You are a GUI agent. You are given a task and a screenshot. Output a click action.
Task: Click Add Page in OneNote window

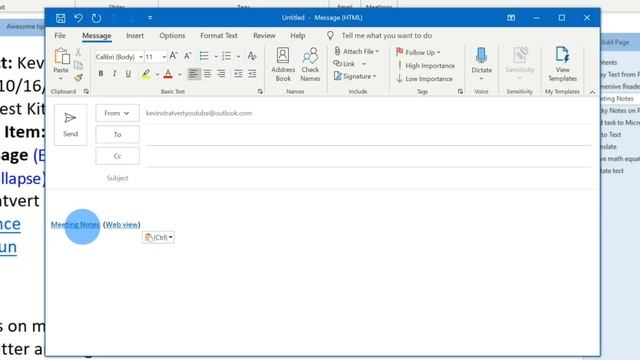click(x=615, y=42)
